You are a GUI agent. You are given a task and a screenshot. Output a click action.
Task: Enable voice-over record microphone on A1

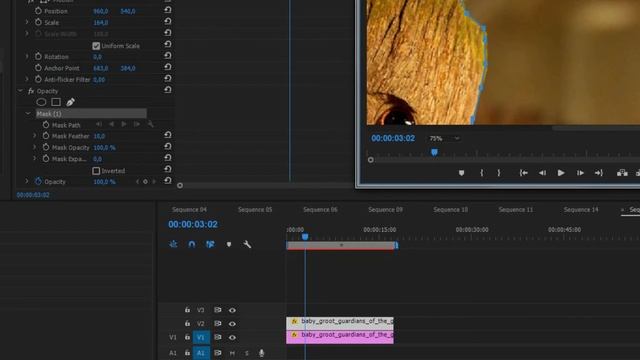[x=261, y=353]
